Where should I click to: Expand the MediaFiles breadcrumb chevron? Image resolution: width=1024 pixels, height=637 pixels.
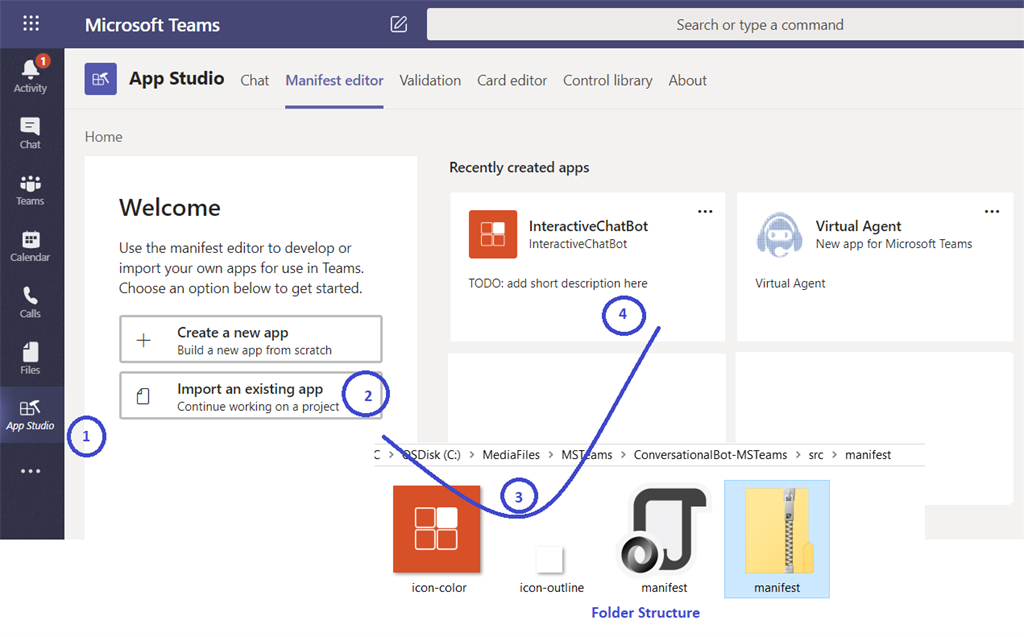[551, 455]
